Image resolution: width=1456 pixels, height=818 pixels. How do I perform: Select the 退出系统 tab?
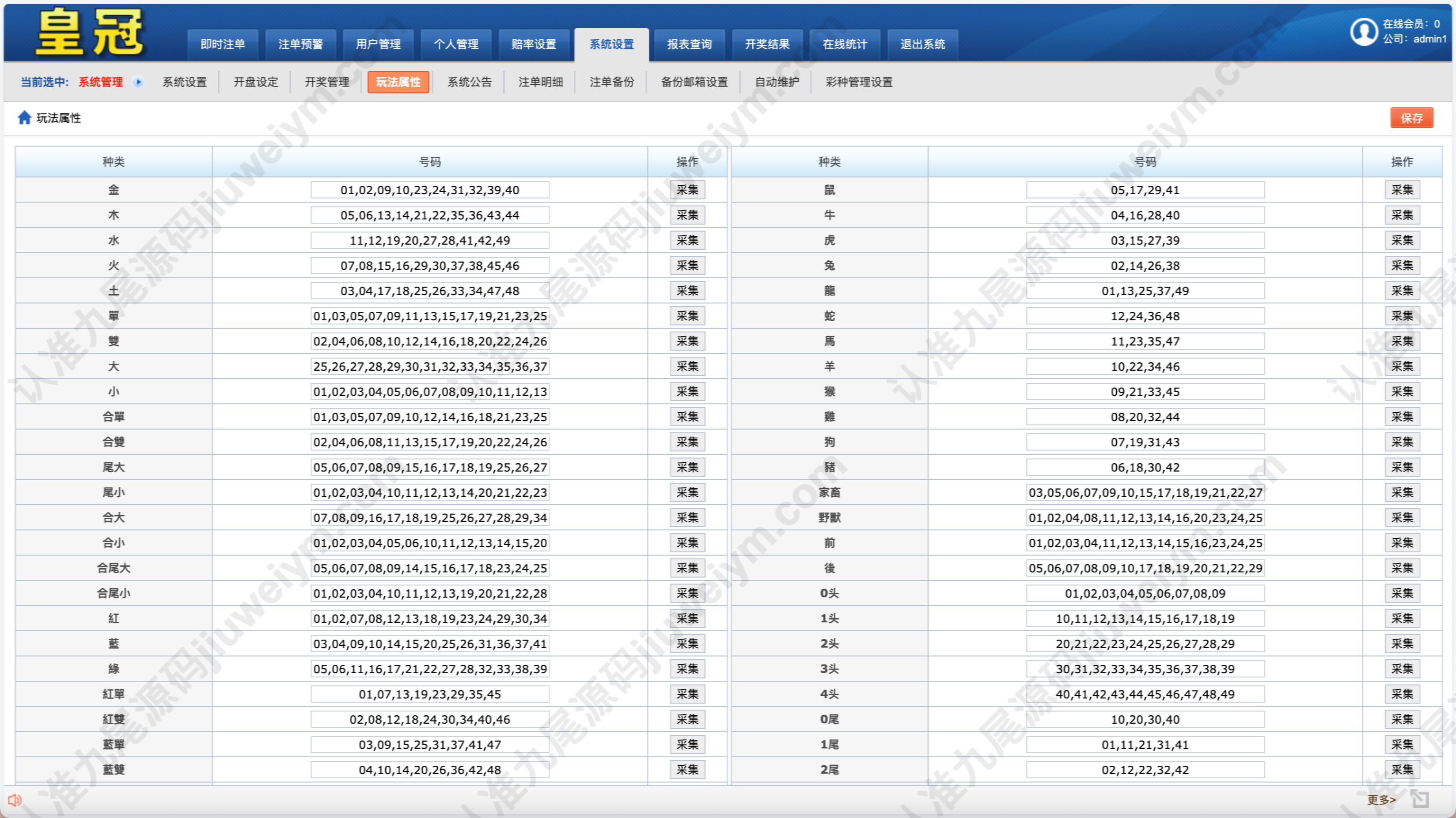click(x=923, y=44)
